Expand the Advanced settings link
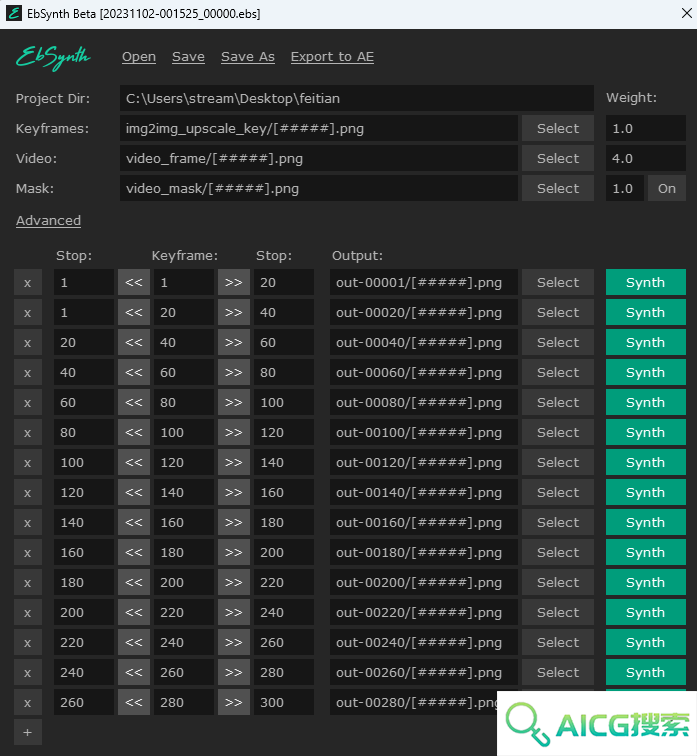The height and width of the screenshot is (756, 697). [x=48, y=220]
